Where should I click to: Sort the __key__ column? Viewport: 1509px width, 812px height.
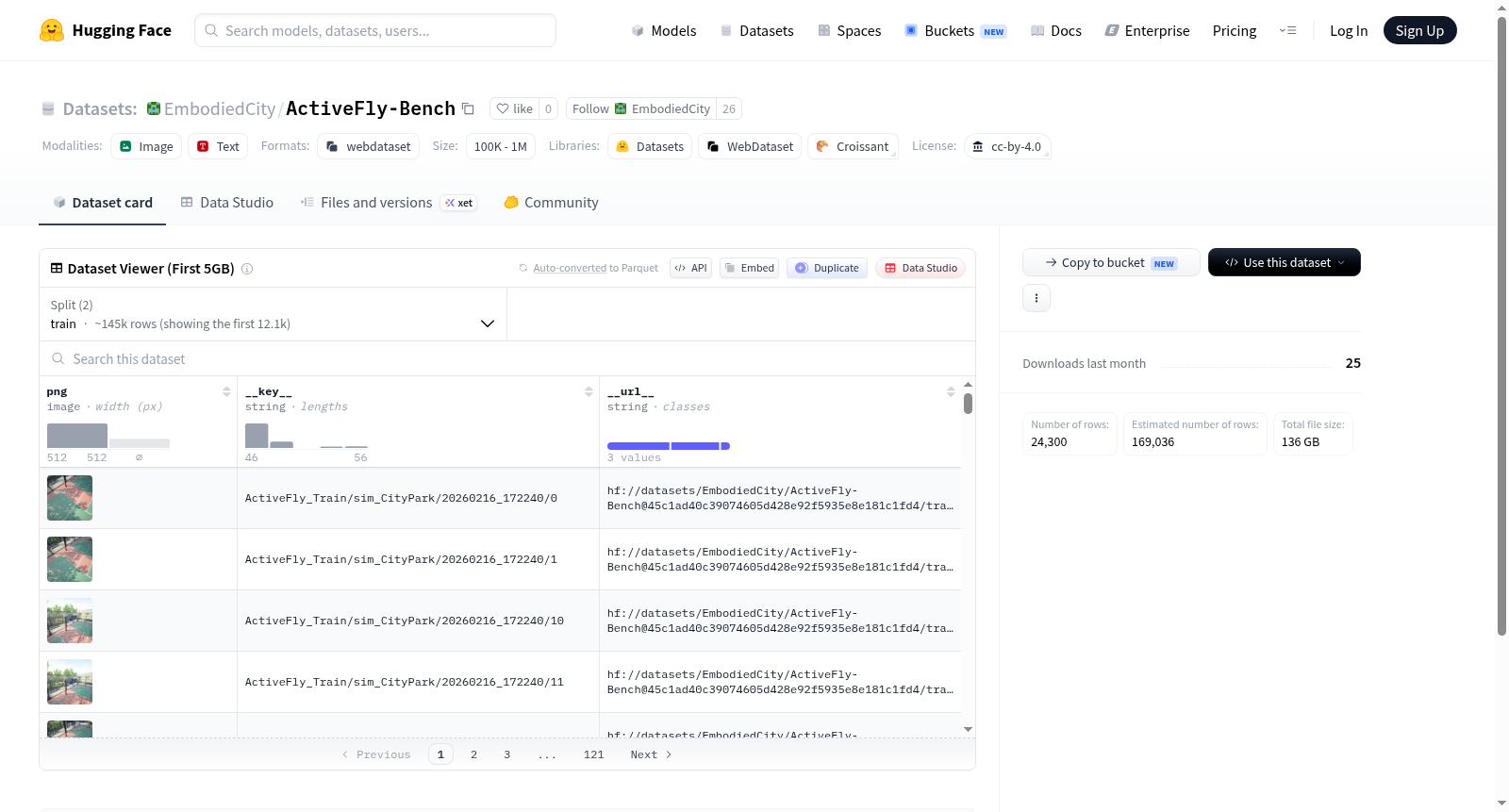pyautogui.click(x=589, y=391)
